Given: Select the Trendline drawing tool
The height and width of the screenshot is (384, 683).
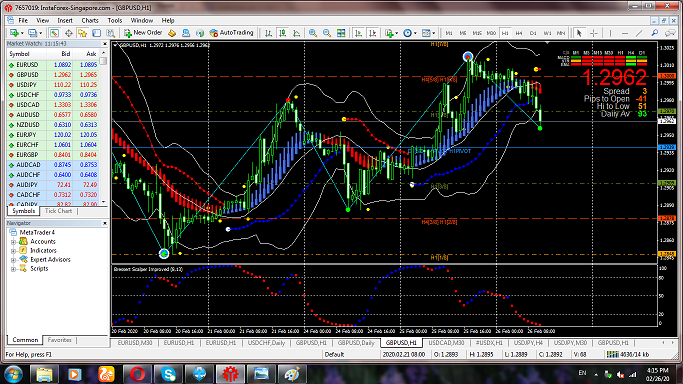Looking at the screenshot, I should tap(639, 33).
